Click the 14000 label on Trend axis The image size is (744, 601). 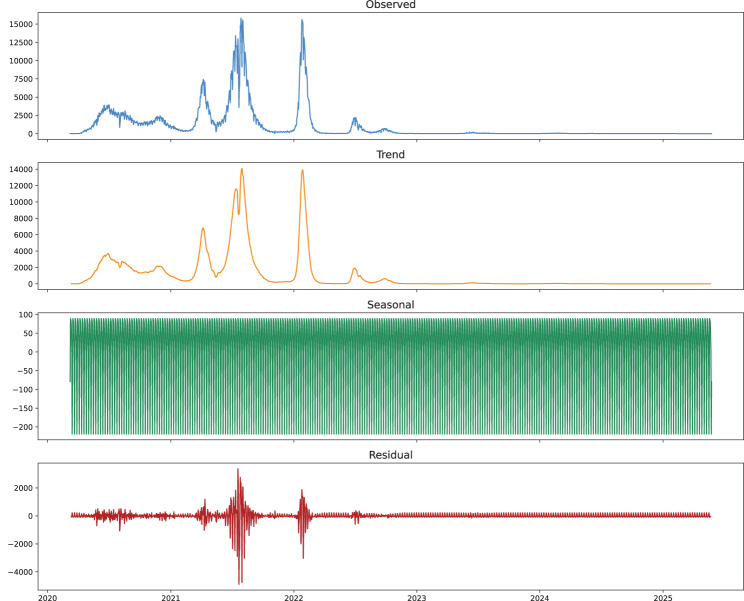pyautogui.click(x=21, y=169)
